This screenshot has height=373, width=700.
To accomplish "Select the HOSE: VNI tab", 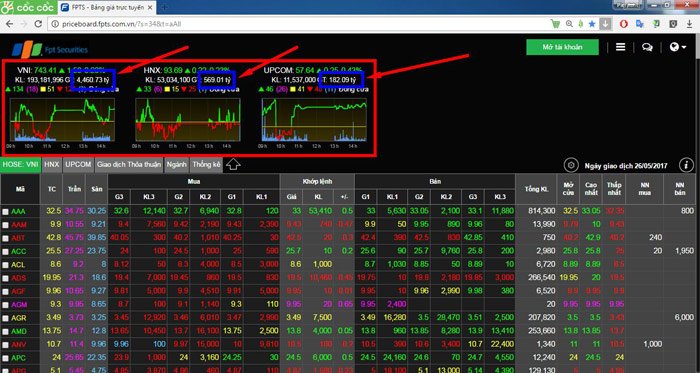I will 21,165.
